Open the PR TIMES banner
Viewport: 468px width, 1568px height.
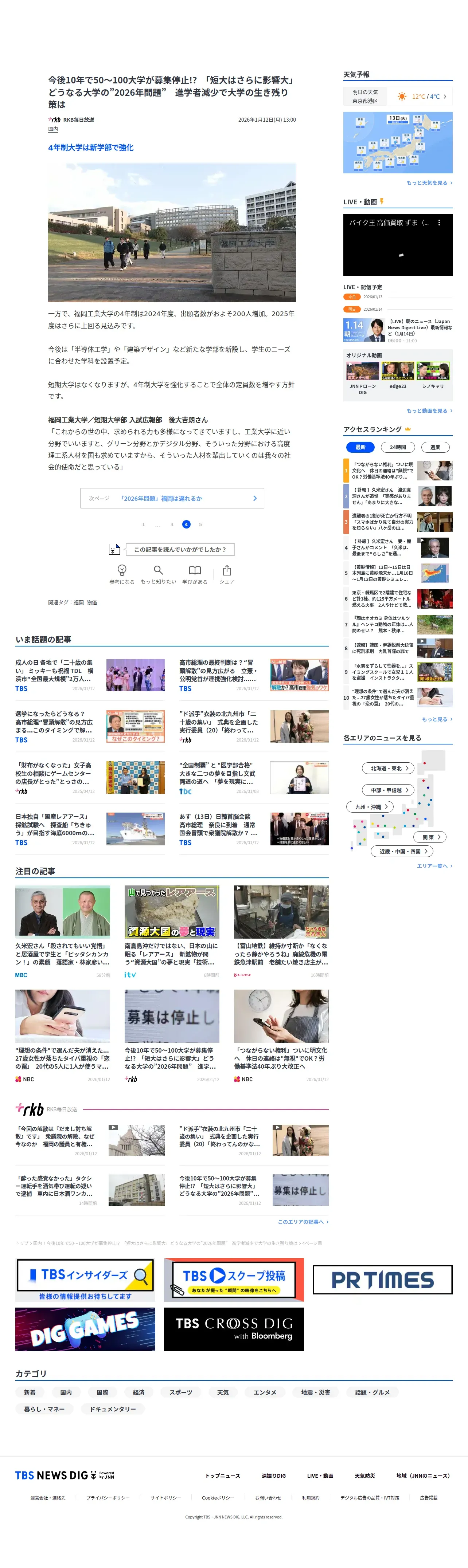383,1280
